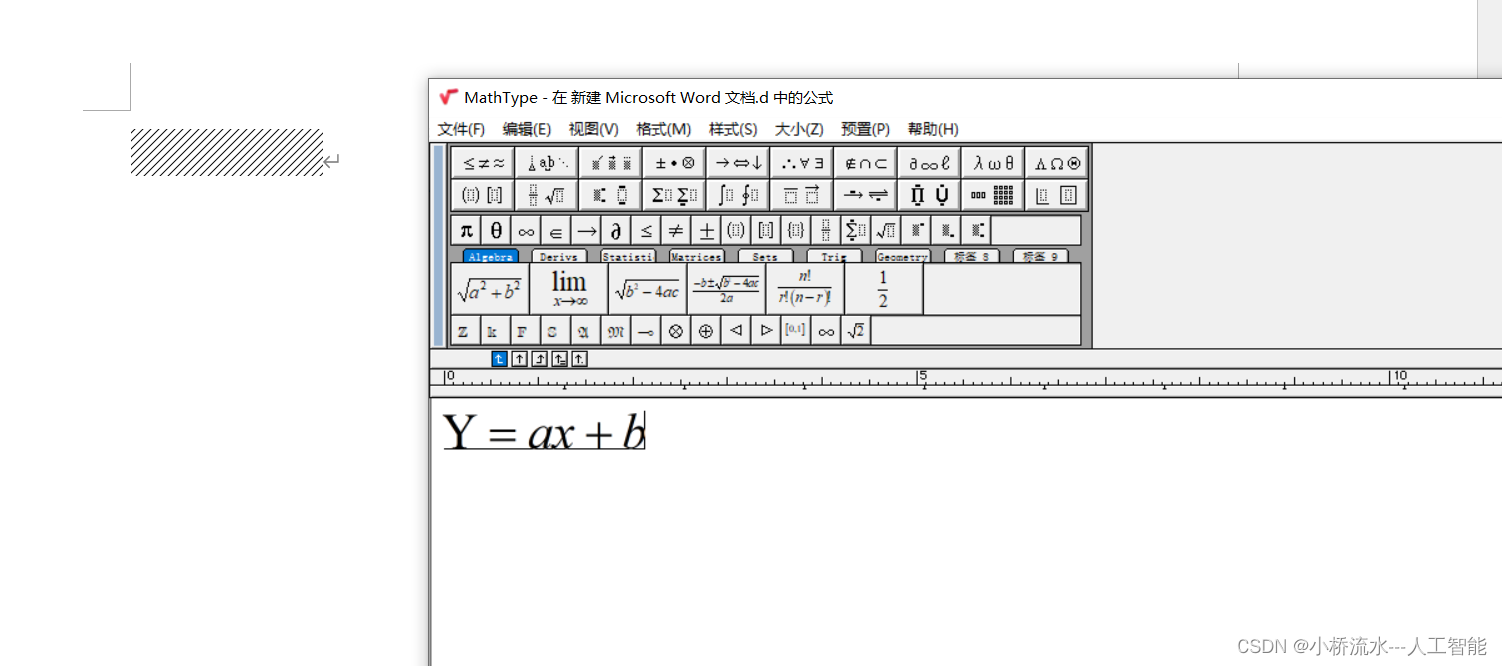Insert square brackets template from small bar

[766, 231]
